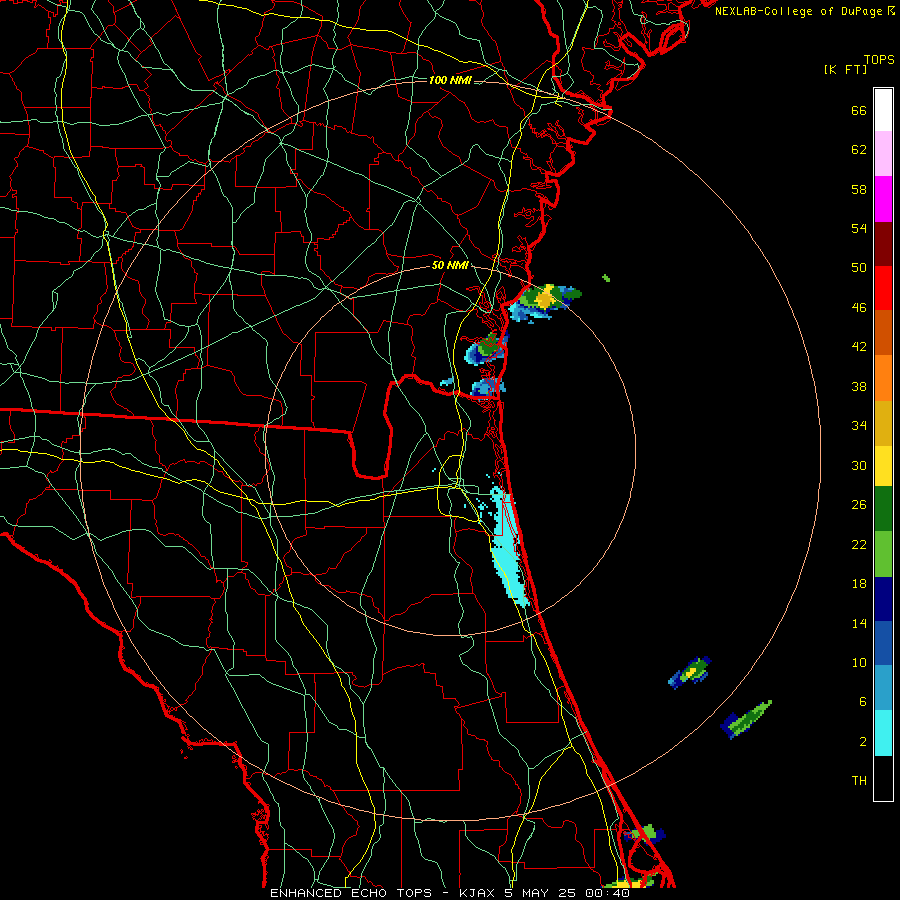Click the long cyan echo along the coast
This screenshot has height=900, width=900.
click(508, 545)
